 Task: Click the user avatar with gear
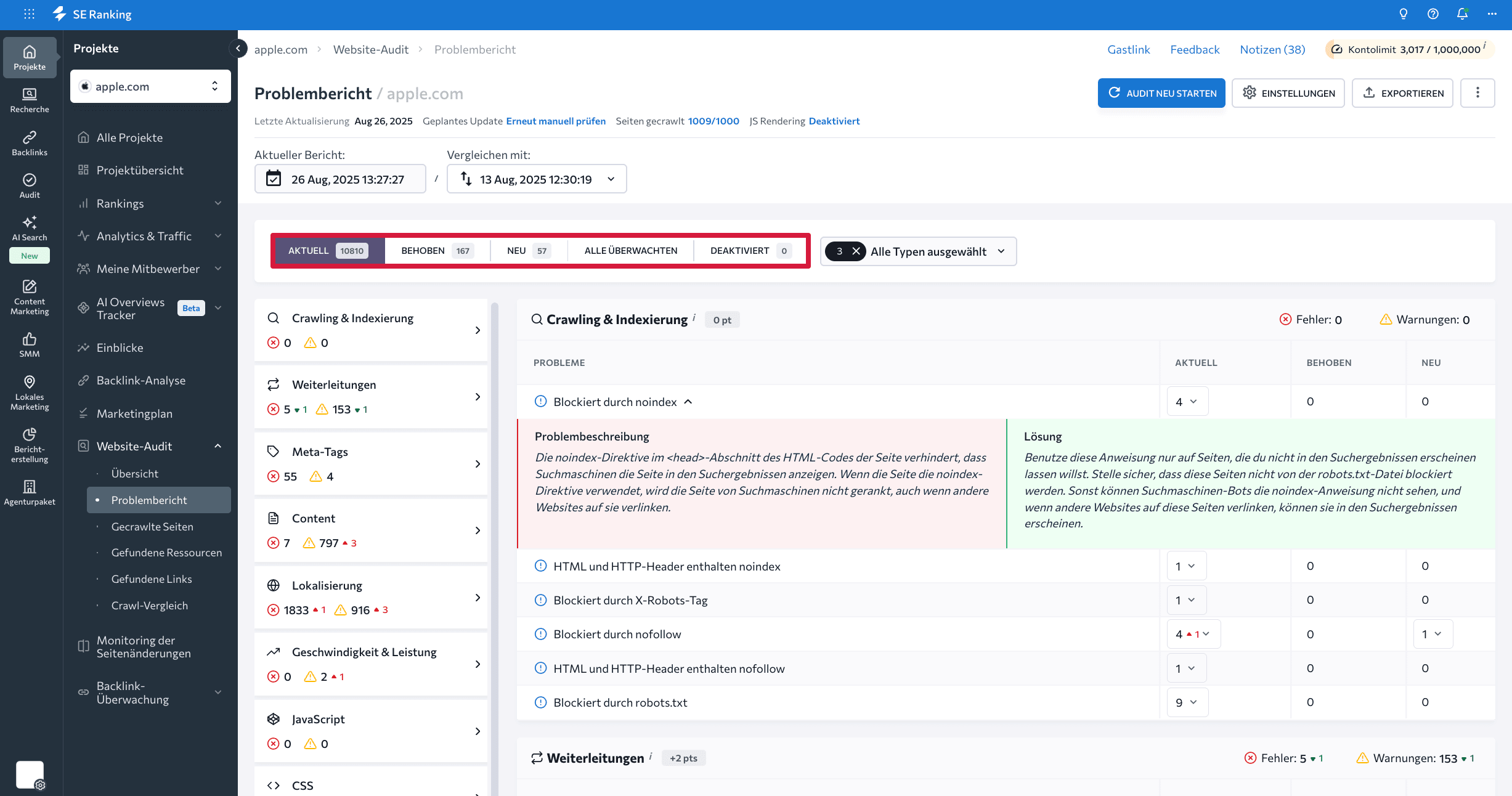(x=30, y=774)
